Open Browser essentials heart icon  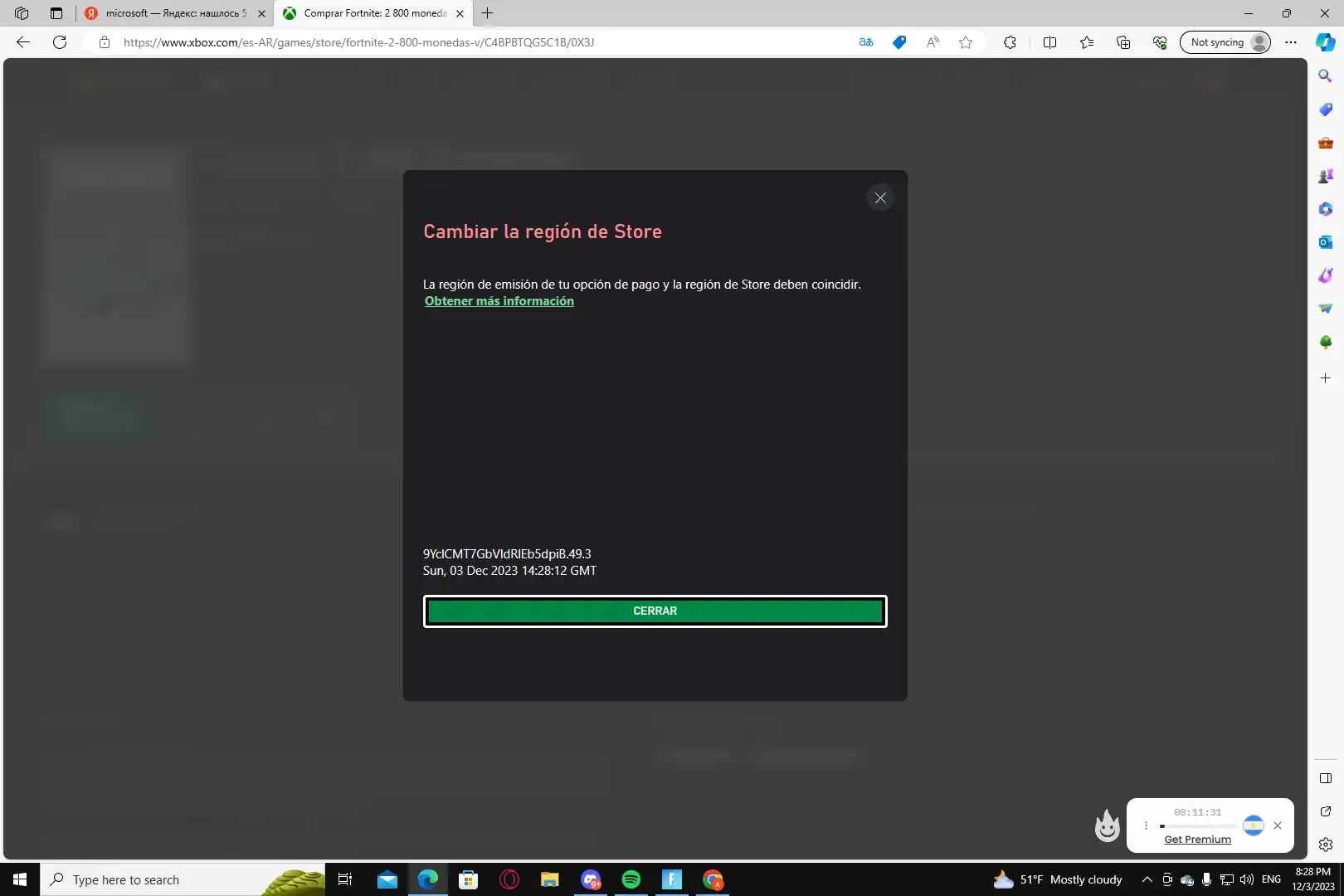[x=1160, y=42]
